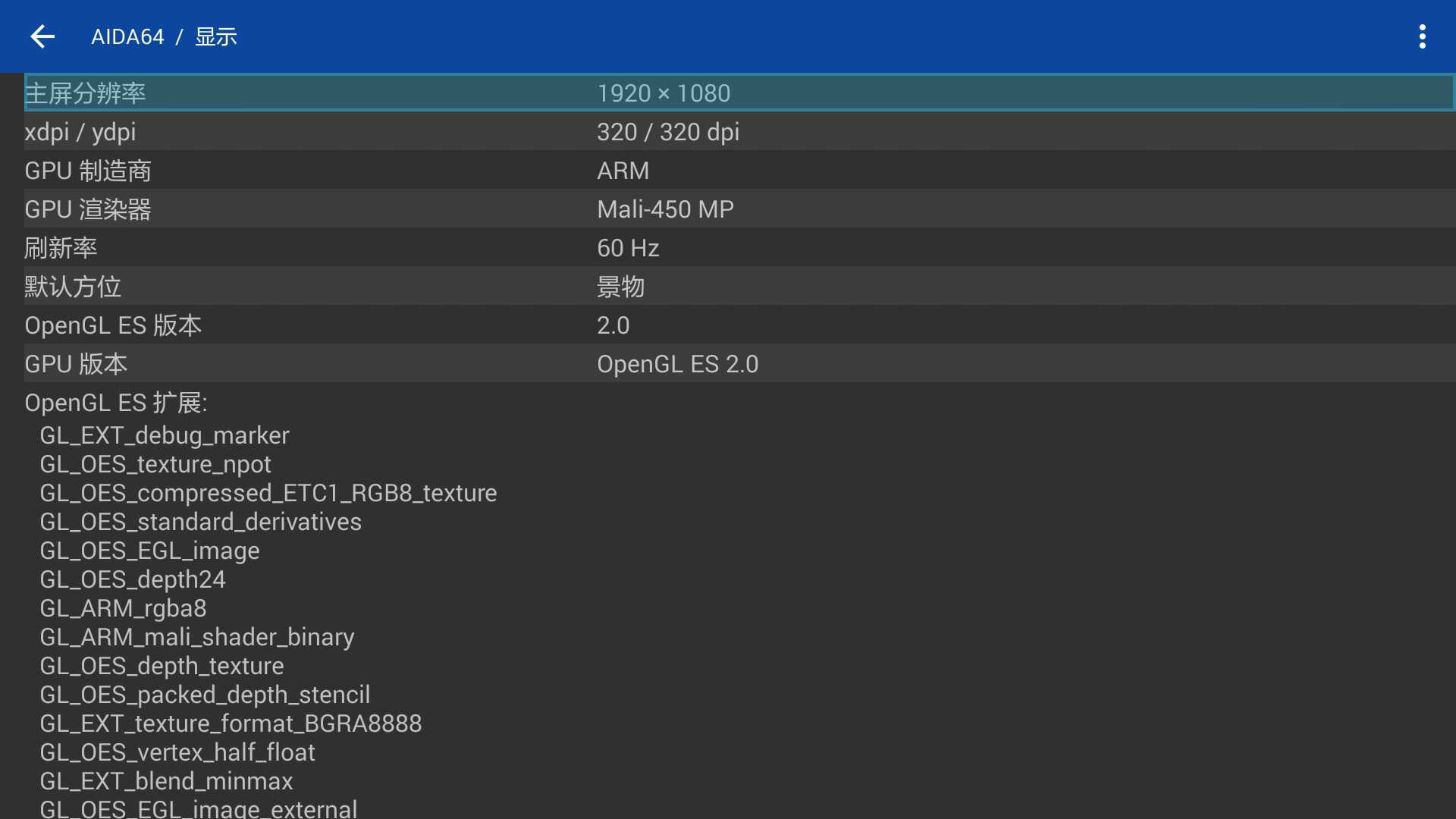Click the 320 / 320 dpi value
Screen dimensions: 1456x819
pyautogui.click(x=668, y=132)
